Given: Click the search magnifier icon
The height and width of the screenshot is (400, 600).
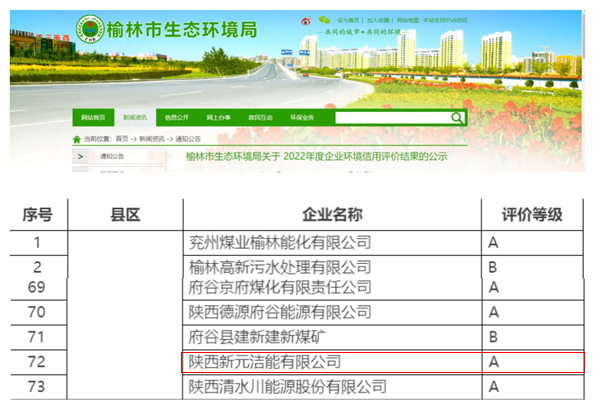Looking at the screenshot, I should tap(457, 118).
